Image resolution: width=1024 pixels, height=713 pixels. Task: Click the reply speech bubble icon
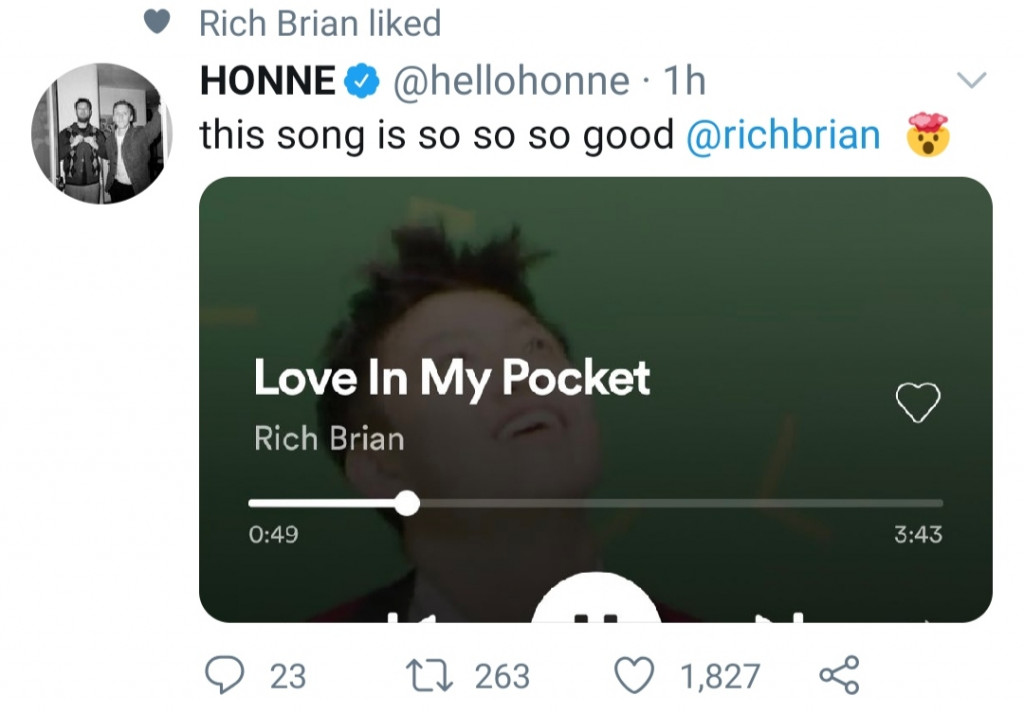point(225,676)
